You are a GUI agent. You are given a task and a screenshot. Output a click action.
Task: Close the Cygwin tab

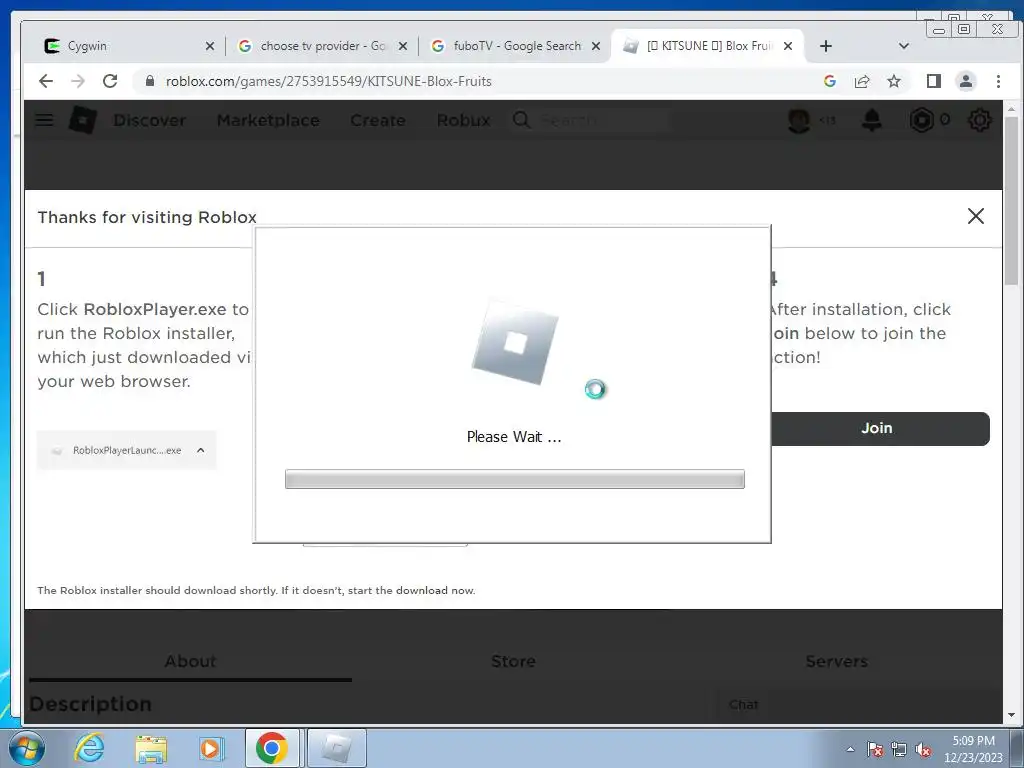pos(210,46)
